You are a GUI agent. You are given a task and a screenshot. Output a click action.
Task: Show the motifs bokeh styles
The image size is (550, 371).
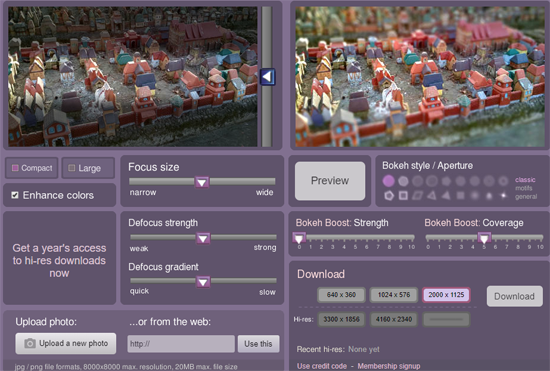524,188
